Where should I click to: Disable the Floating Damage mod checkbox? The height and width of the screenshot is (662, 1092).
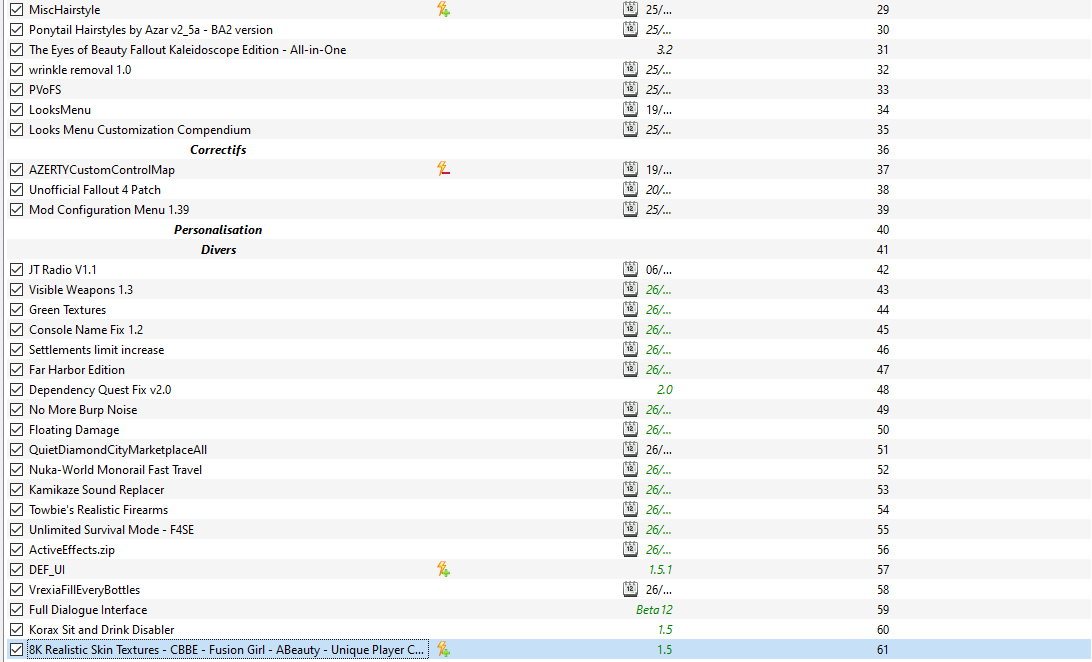tap(17, 430)
